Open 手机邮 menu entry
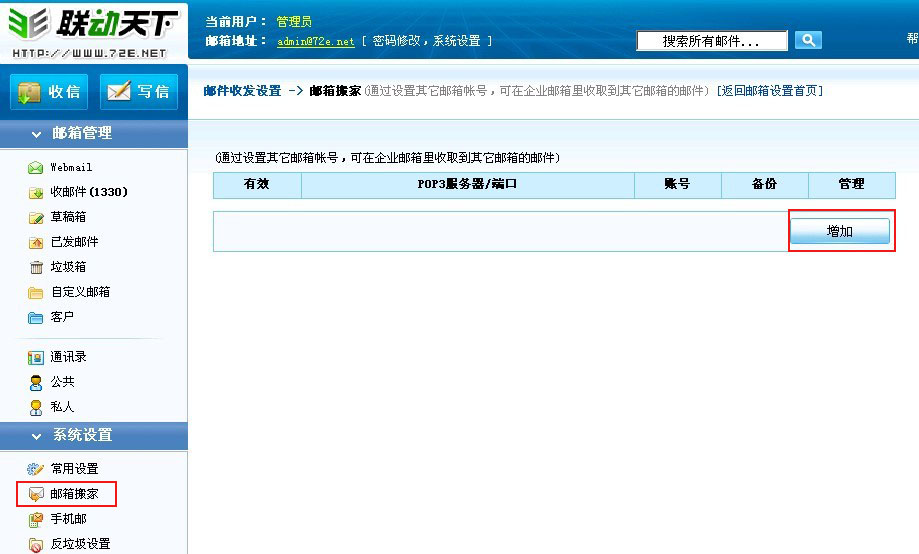919x554 pixels. [x=68, y=519]
